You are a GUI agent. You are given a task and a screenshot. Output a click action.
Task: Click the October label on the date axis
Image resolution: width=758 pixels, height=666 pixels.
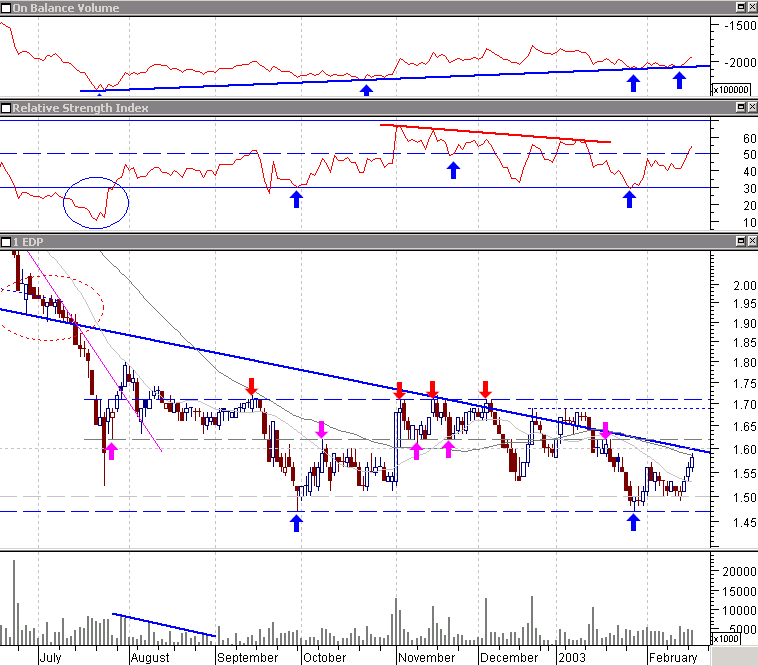(324, 657)
